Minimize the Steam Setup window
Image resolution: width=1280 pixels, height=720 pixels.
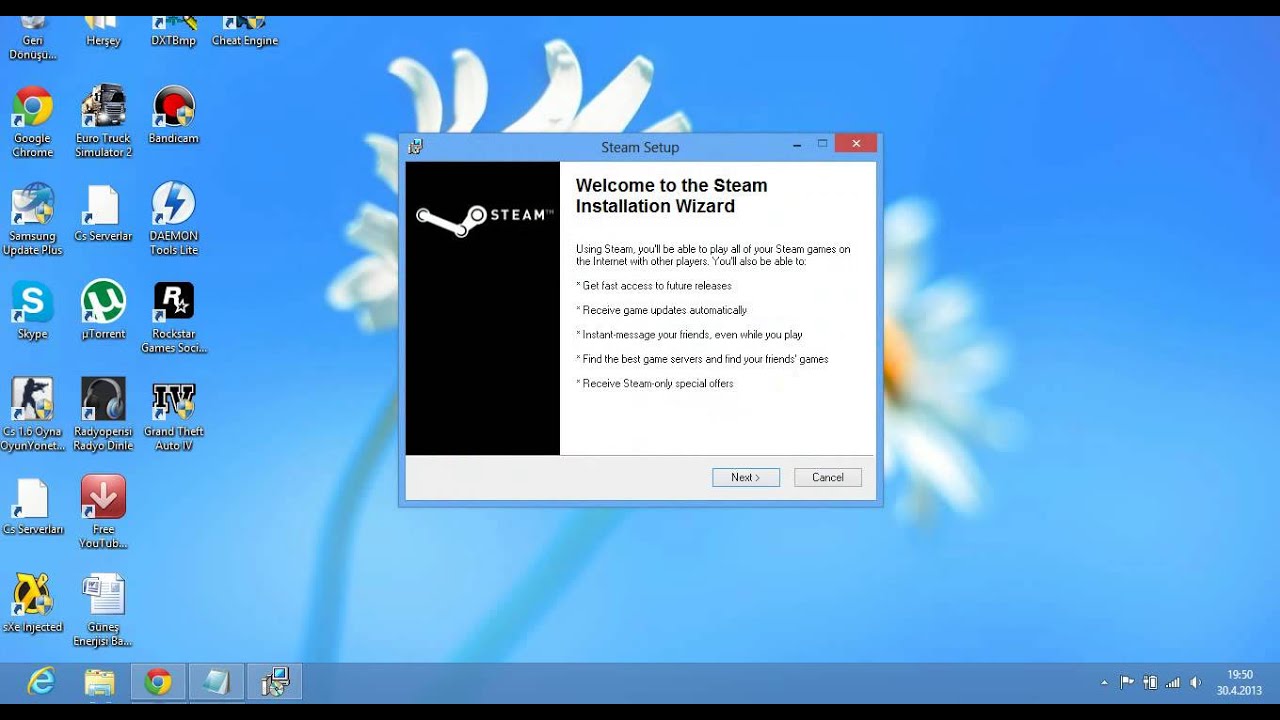pos(797,146)
